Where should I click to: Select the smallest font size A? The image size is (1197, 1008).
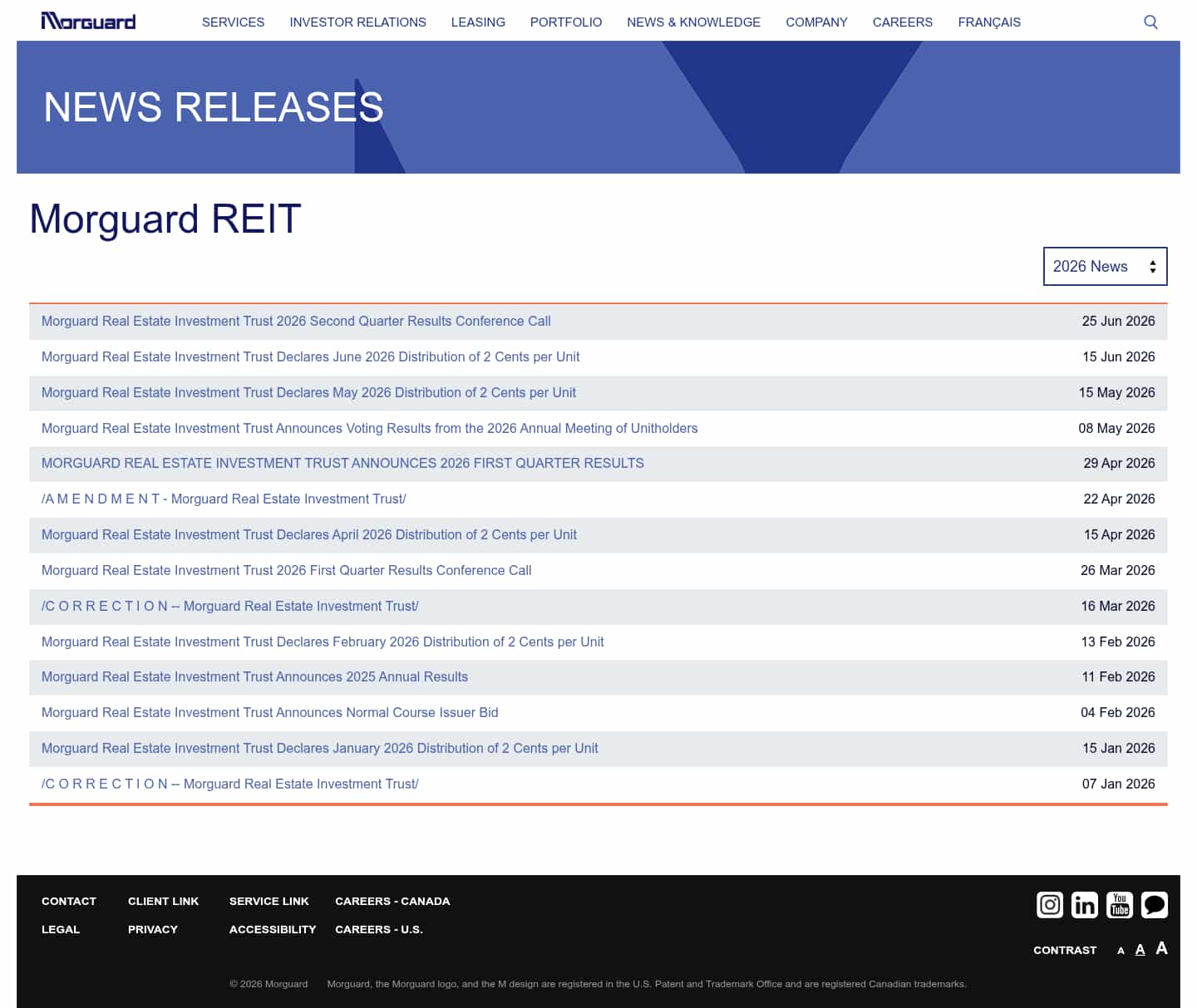click(1121, 951)
